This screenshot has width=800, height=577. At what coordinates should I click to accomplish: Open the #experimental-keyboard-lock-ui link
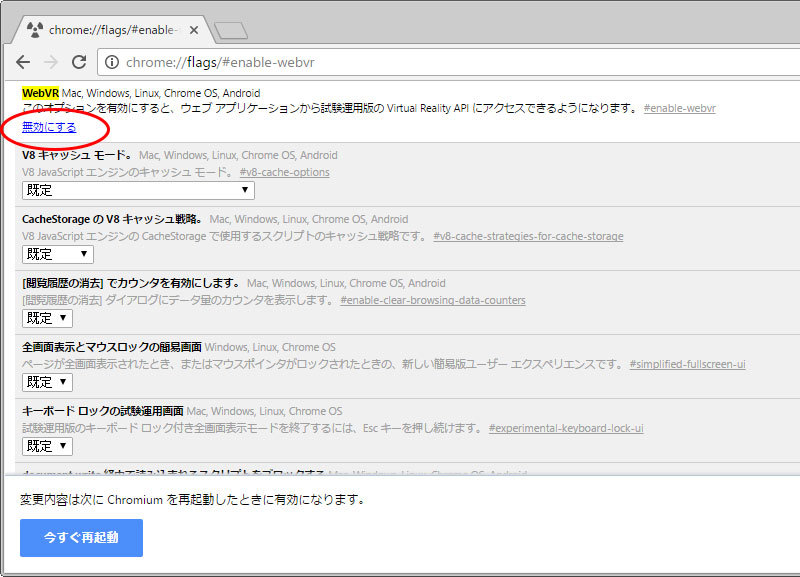[566, 428]
